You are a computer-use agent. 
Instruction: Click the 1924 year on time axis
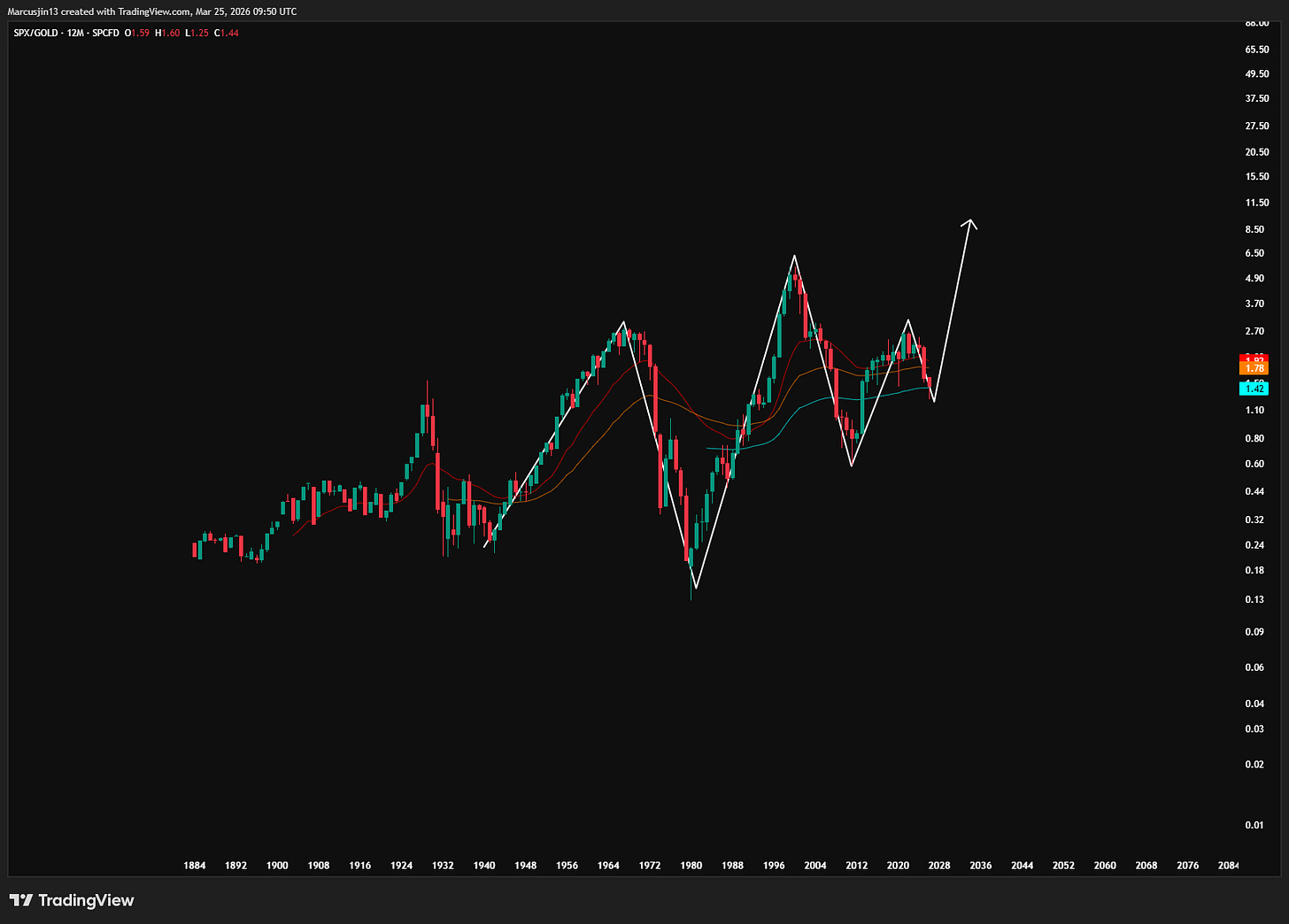(401, 866)
